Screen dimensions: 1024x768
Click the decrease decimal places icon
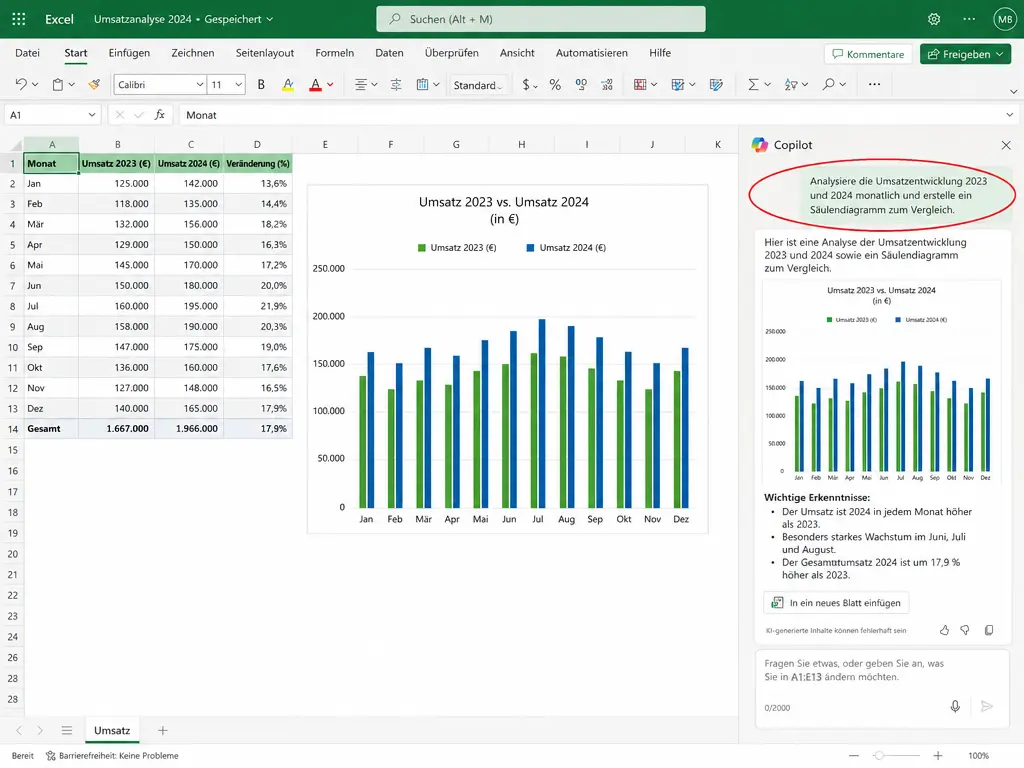pyautogui.click(x=581, y=84)
